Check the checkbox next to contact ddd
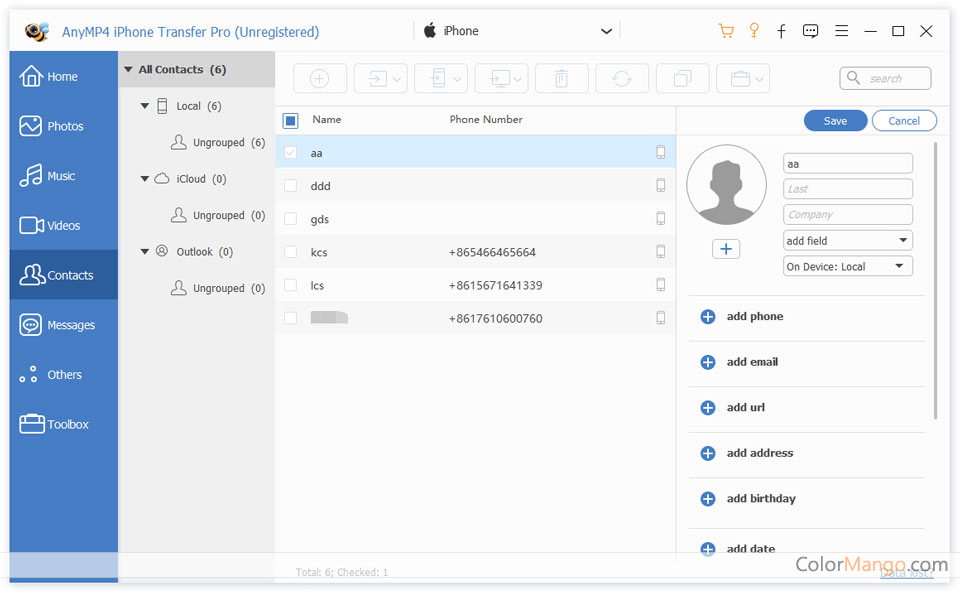960x593 pixels. [x=291, y=186]
